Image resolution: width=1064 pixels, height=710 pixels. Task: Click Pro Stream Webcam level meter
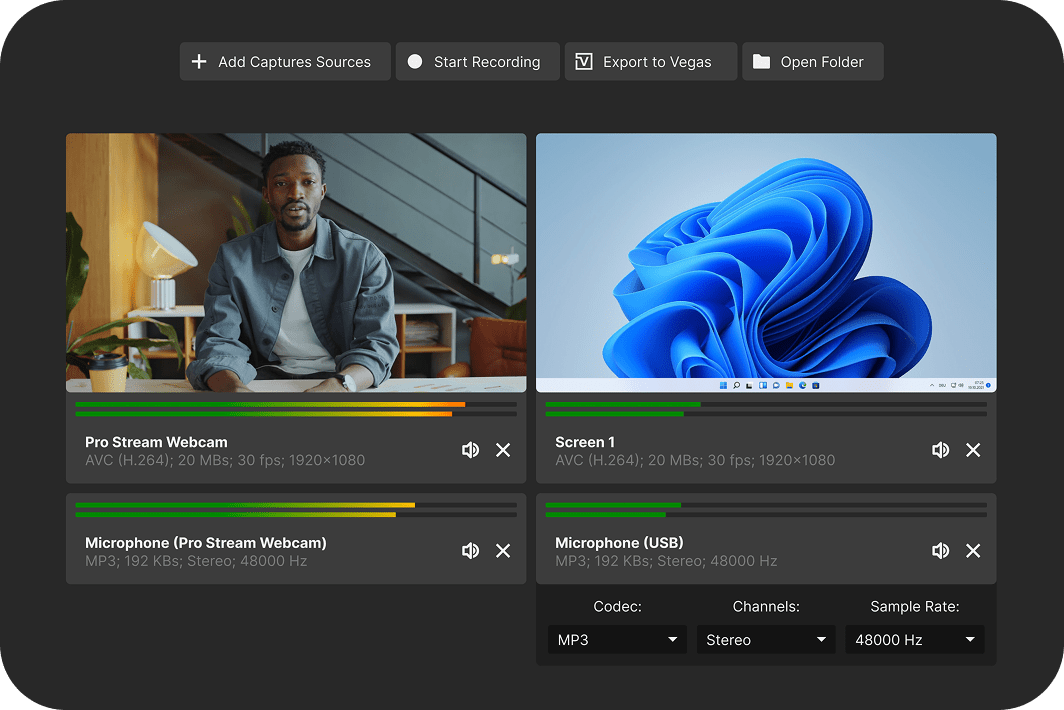[x=296, y=409]
